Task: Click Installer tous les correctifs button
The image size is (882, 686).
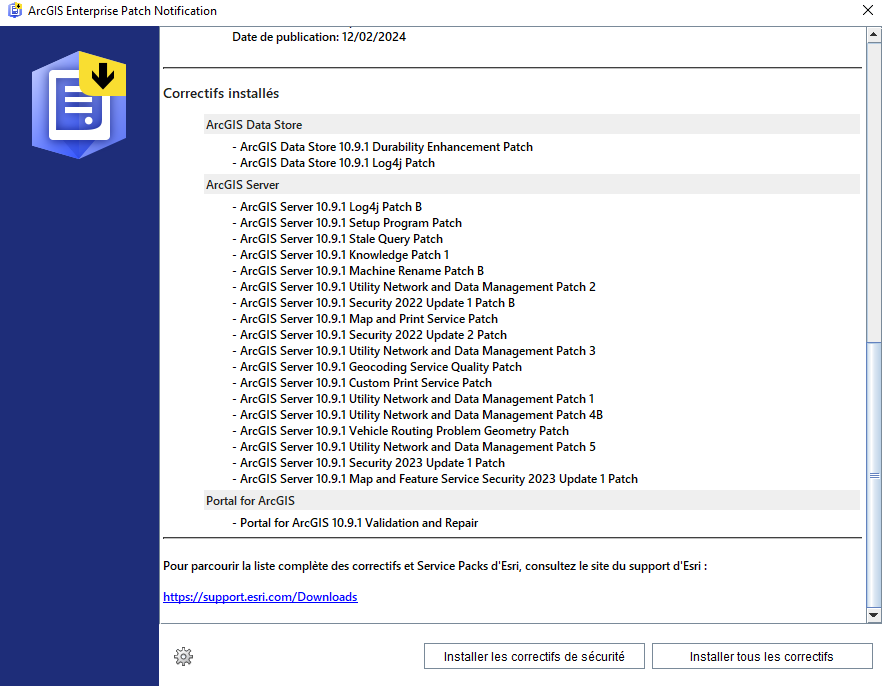Action: coord(762,656)
